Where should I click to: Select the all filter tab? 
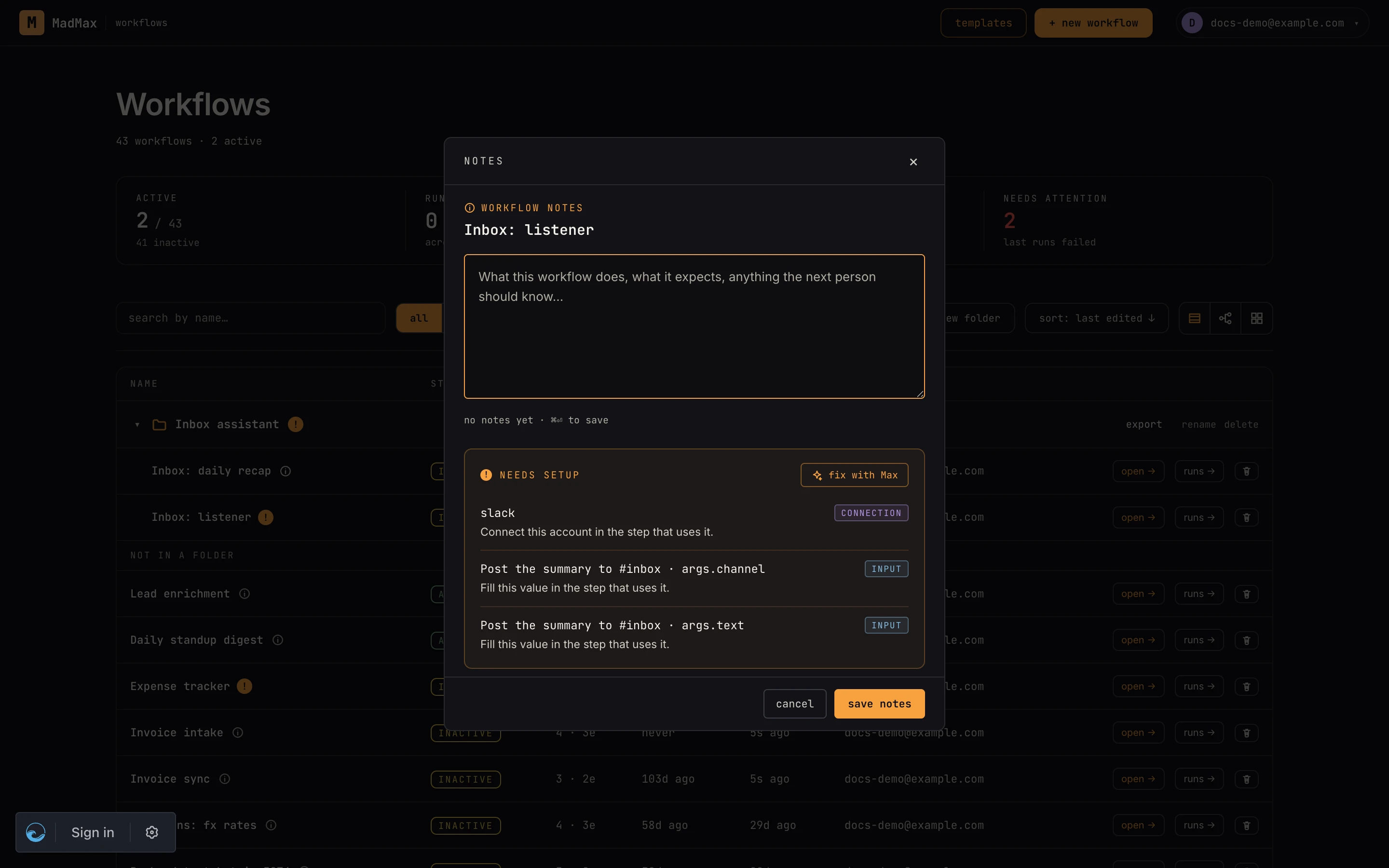click(x=419, y=318)
